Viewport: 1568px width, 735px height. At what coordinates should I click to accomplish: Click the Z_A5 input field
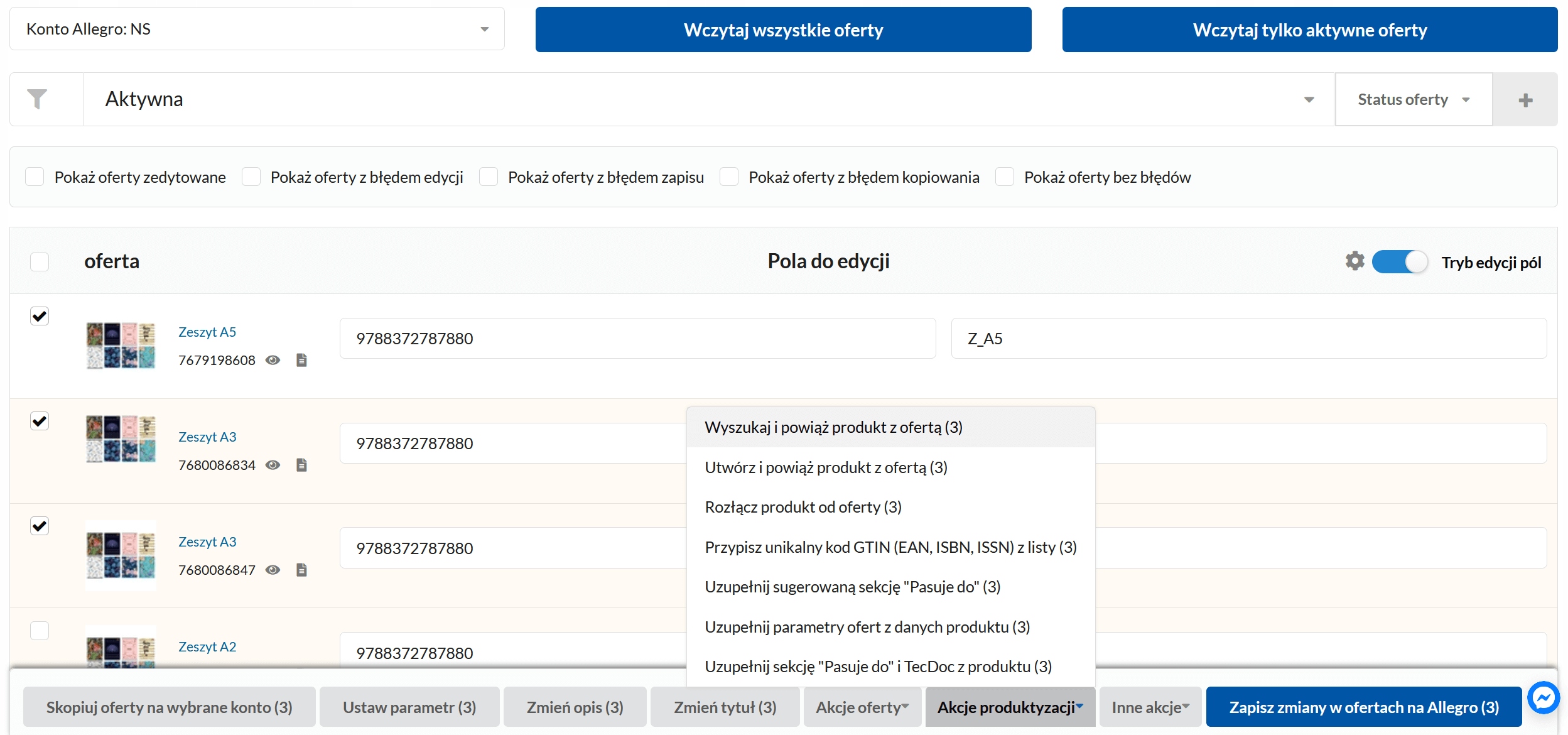point(1248,339)
